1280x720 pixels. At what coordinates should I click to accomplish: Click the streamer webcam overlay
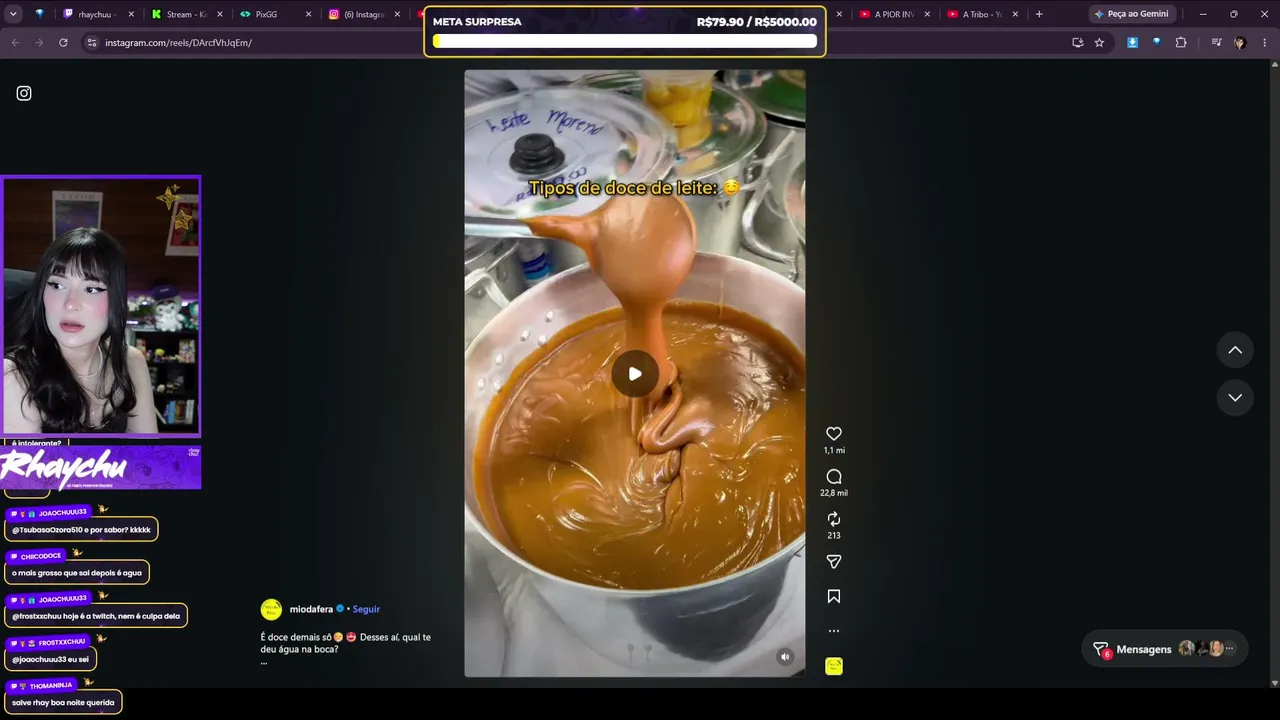click(101, 306)
